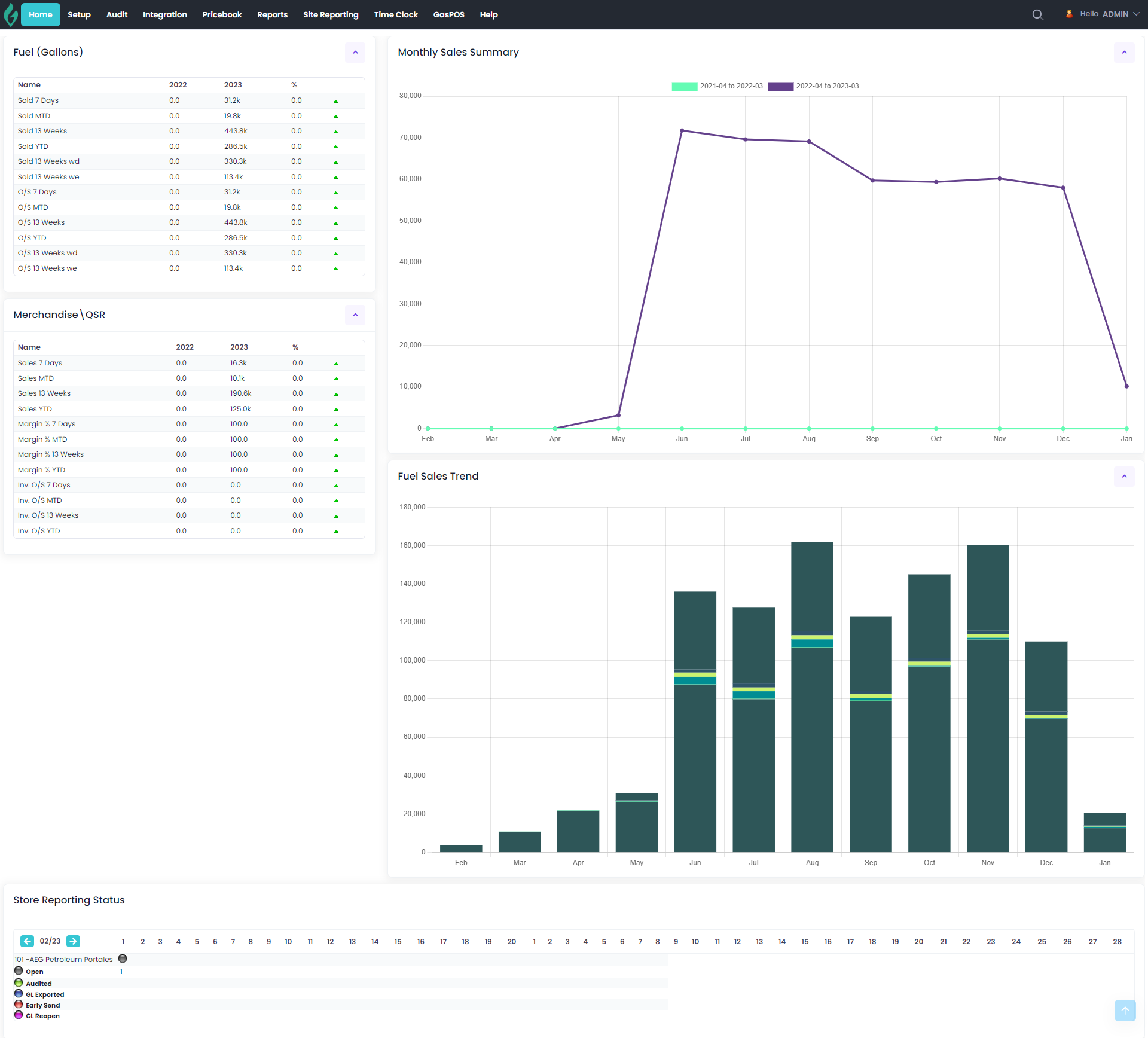Open the search magnifier icon
Screen dimensions: 1148x1038
tap(1038, 14)
